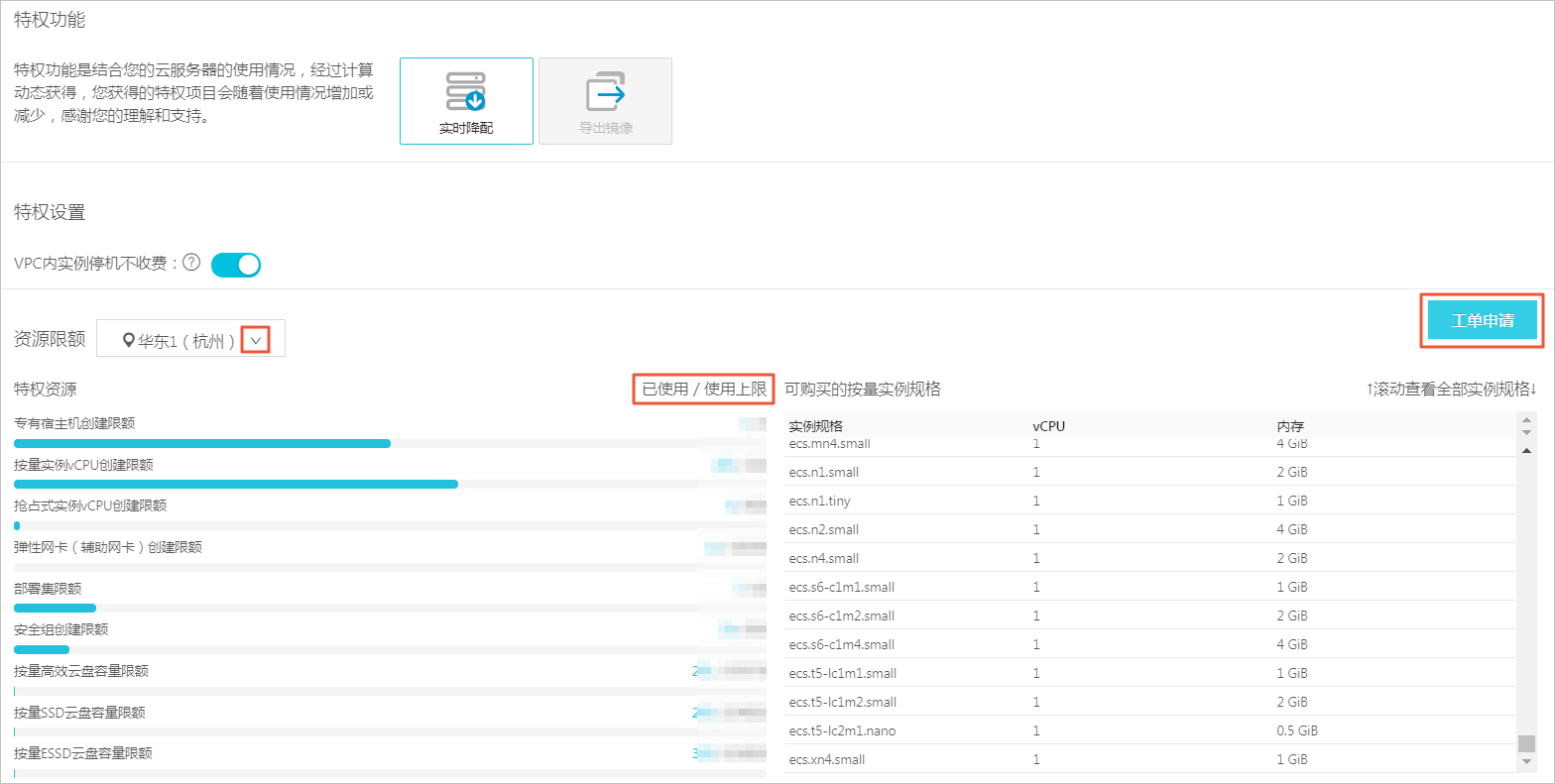Viewport: 1555px width, 784px height.
Task: Click the 按量ESSD云盘容量限额 label
Action: (x=83, y=753)
